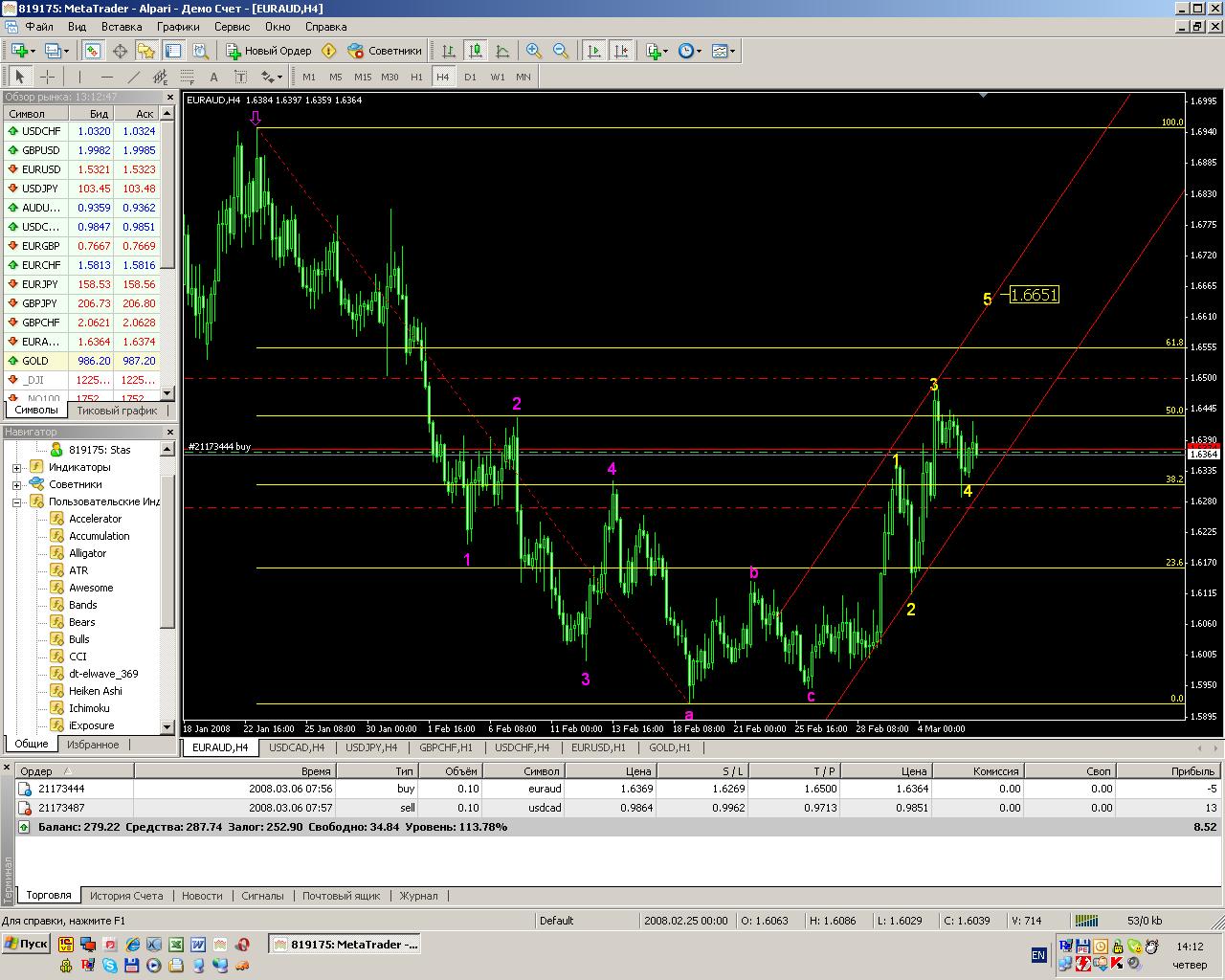Viewport: 1225px width, 980px height.
Task: Toggle the Market Watch panel
Action: pyautogui.click(x=93, y=51)
